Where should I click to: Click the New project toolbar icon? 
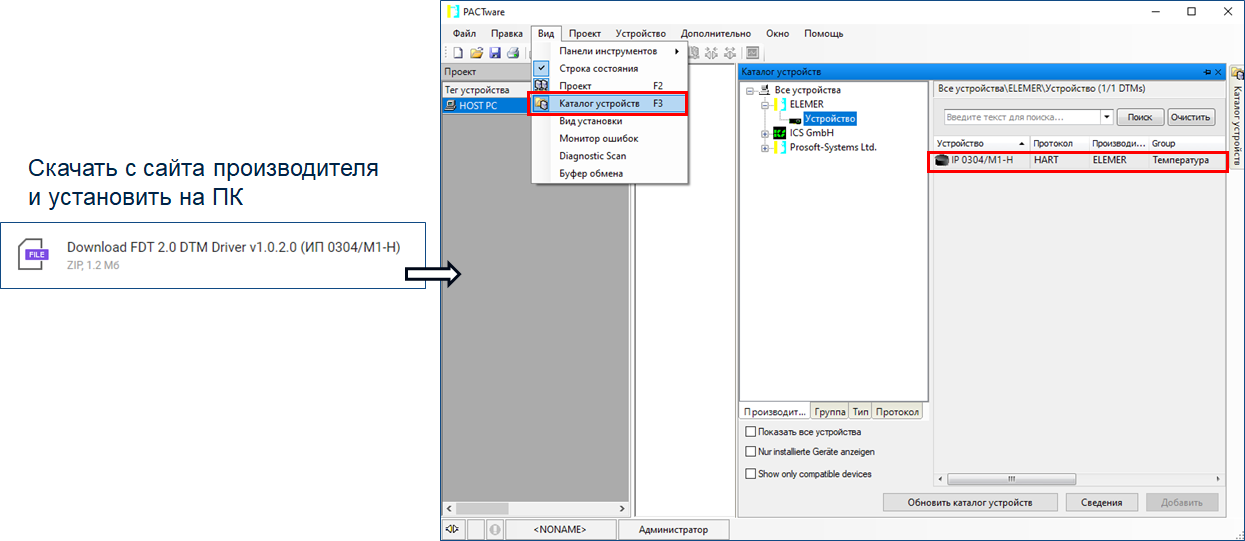coord(458,53)
